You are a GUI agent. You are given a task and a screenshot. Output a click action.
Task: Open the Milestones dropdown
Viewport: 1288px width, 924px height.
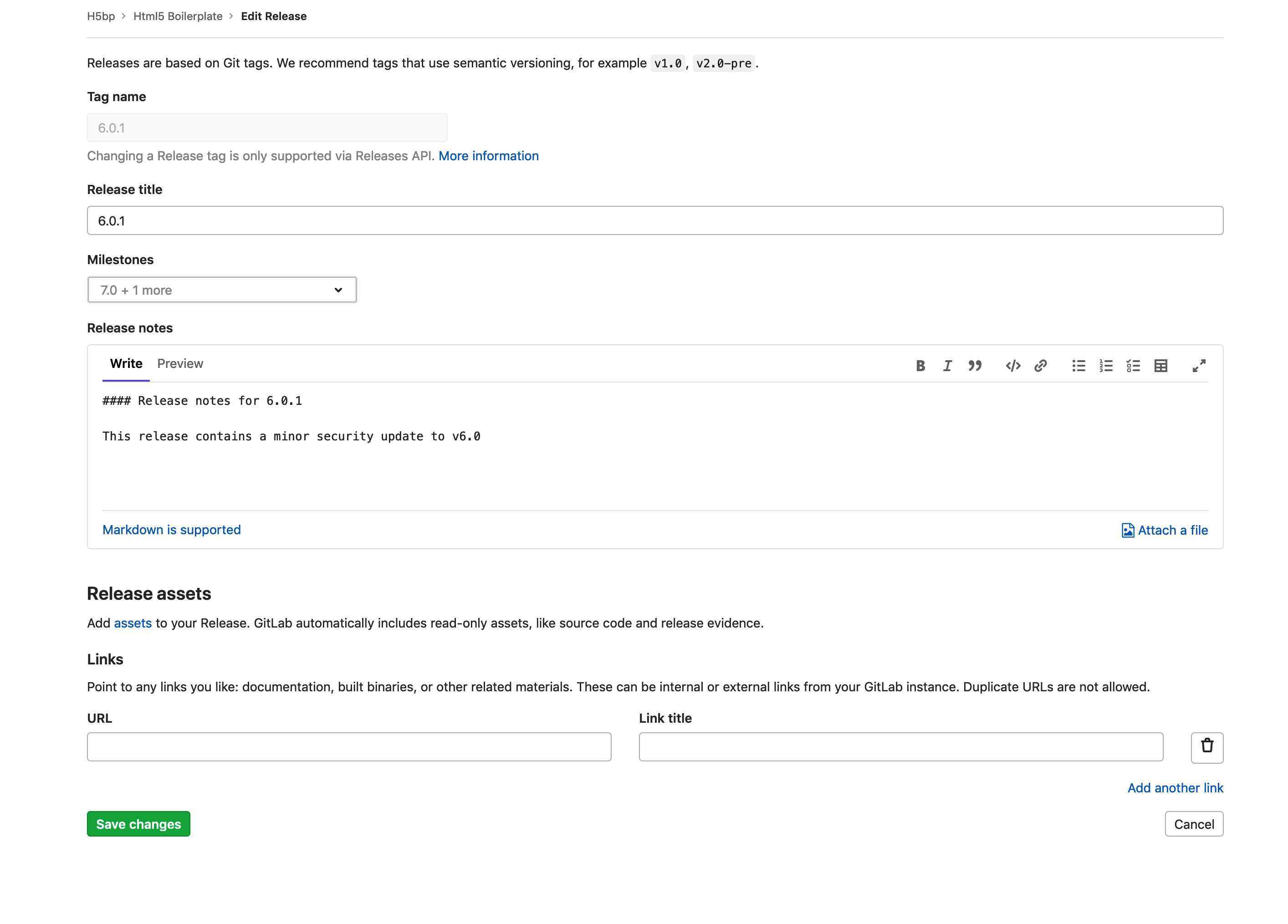pyautogui.click(x=221, y=290)
